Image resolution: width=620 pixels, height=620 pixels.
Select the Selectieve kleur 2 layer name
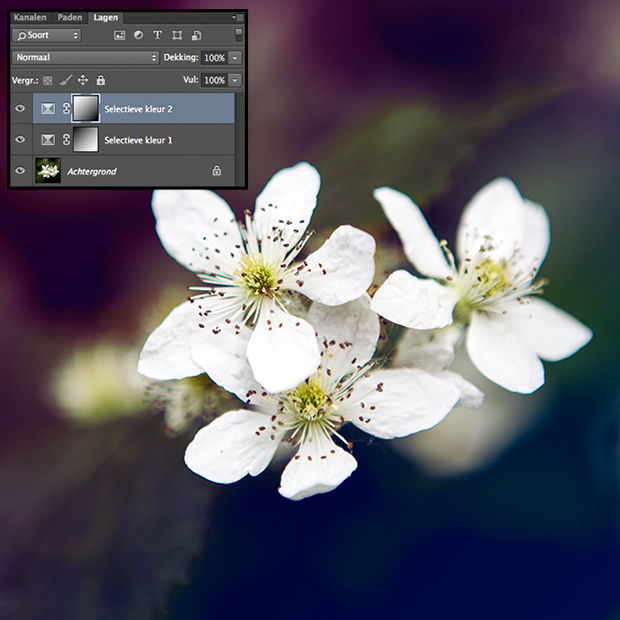(x=138, y=109)
